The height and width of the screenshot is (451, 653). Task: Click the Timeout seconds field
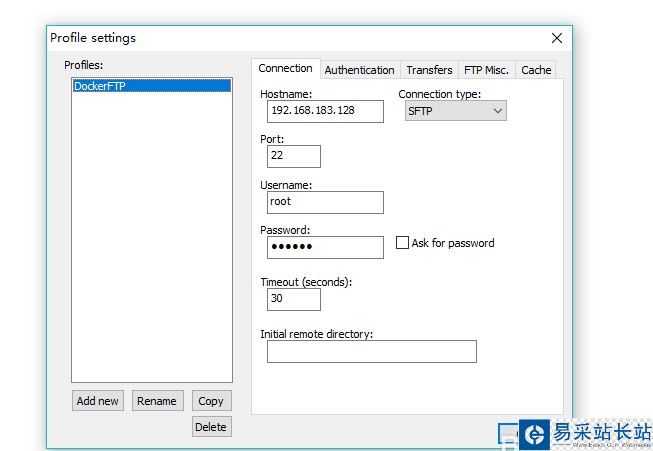294,299
